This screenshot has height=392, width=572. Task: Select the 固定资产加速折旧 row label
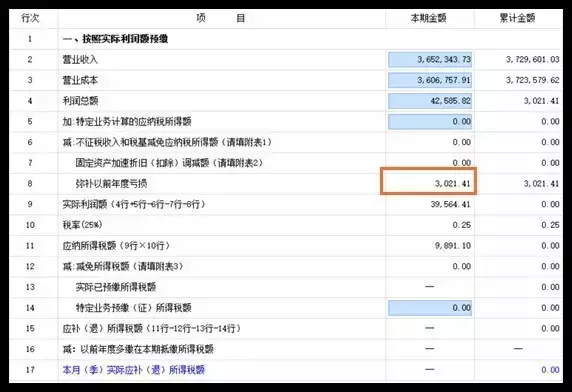[x=170, y=163]
